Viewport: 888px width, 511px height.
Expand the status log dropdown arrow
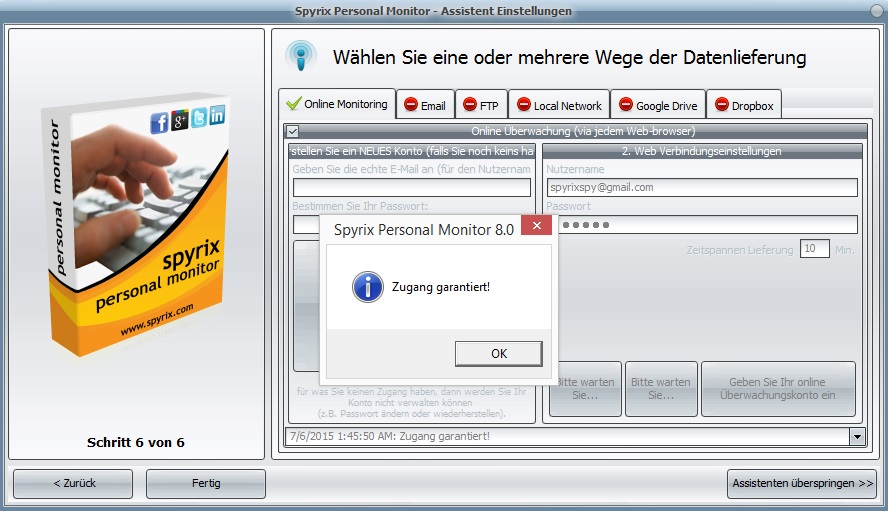click(x=857, y=437)
